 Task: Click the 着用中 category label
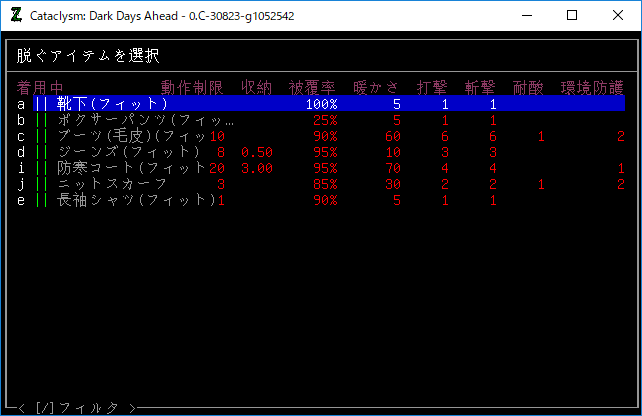[x=40, y=88]
